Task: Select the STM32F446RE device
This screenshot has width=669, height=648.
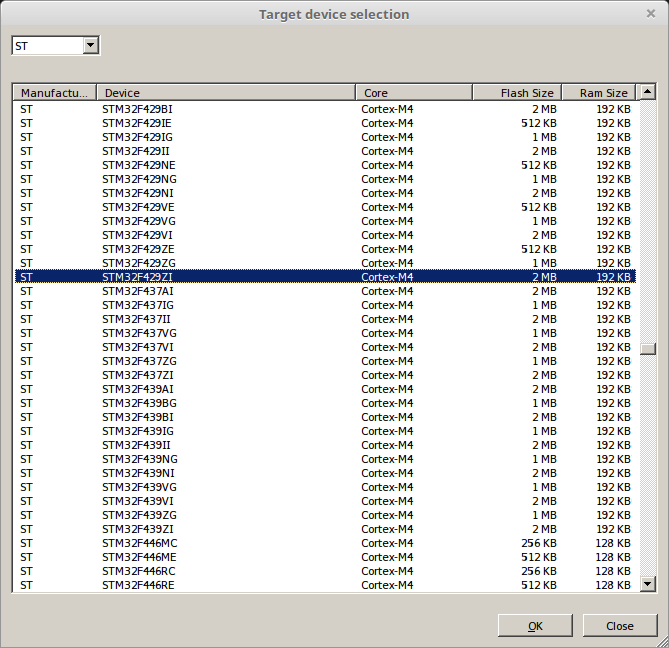Action: point(137,585)
